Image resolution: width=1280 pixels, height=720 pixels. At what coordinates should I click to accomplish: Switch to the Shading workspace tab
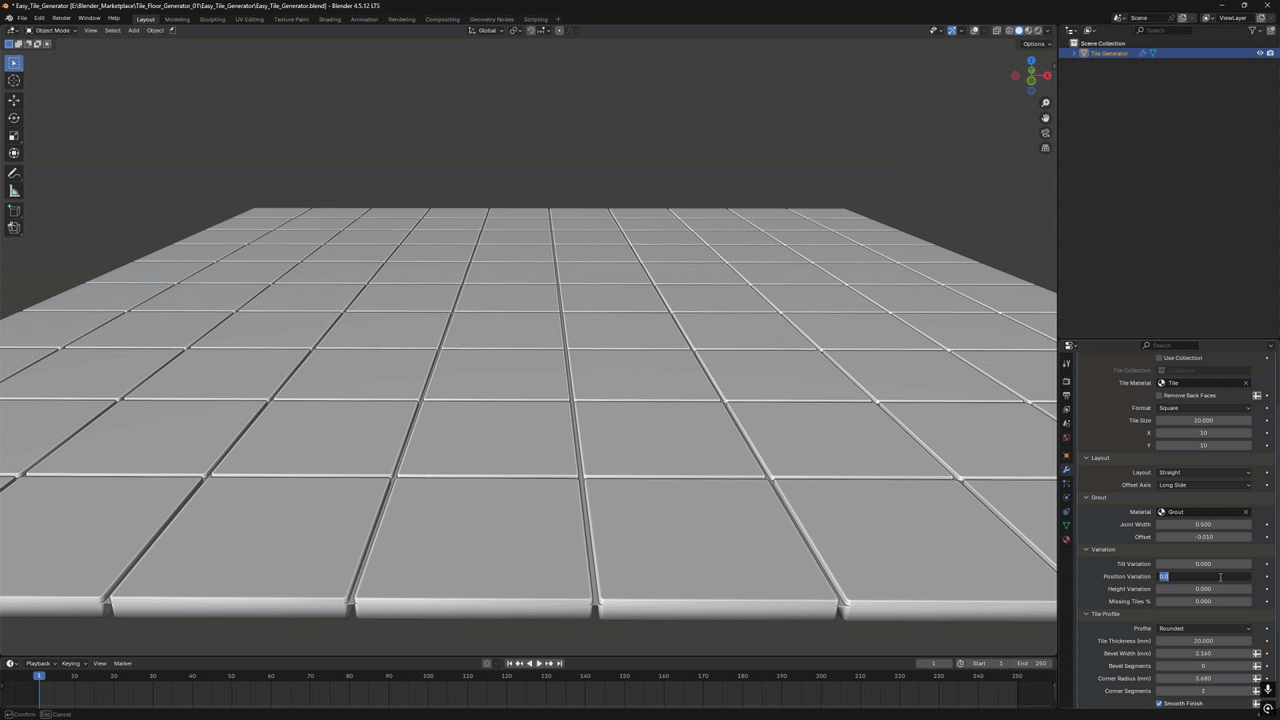(x=329, y=19)
